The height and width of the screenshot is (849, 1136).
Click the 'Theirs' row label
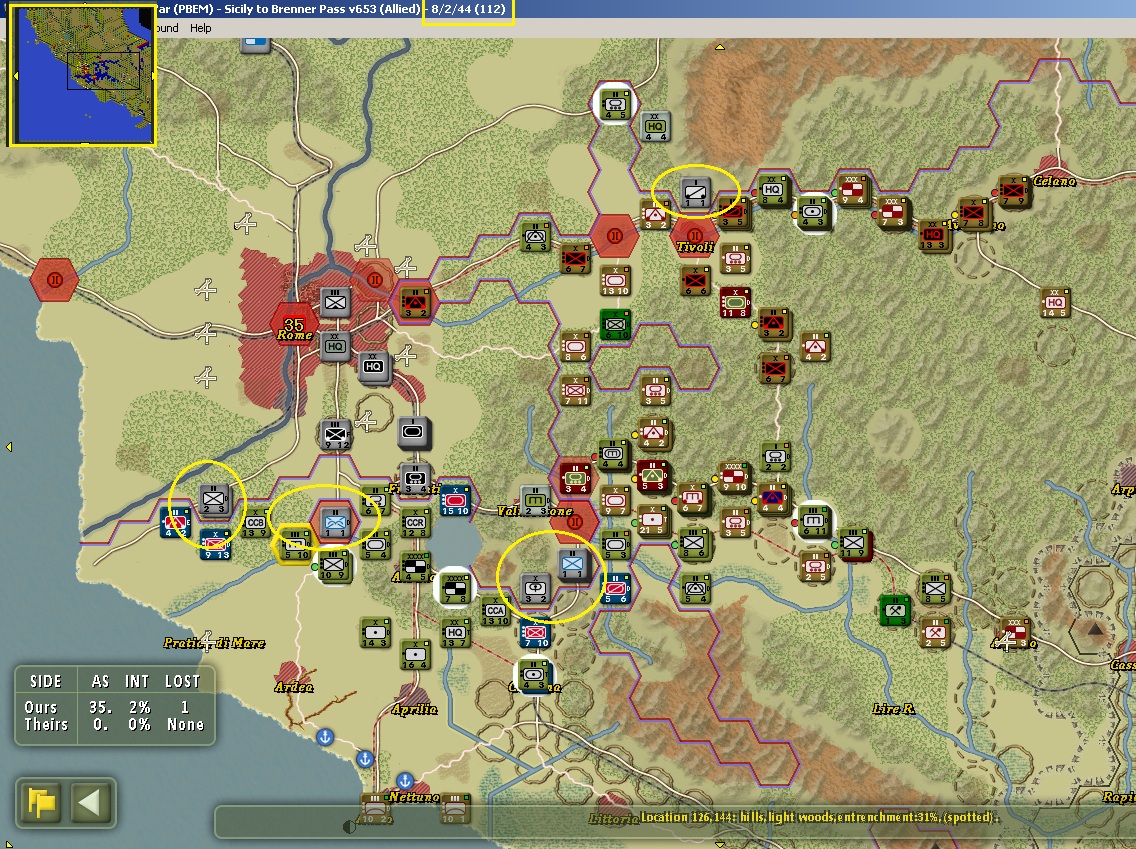tap(46, 724)
